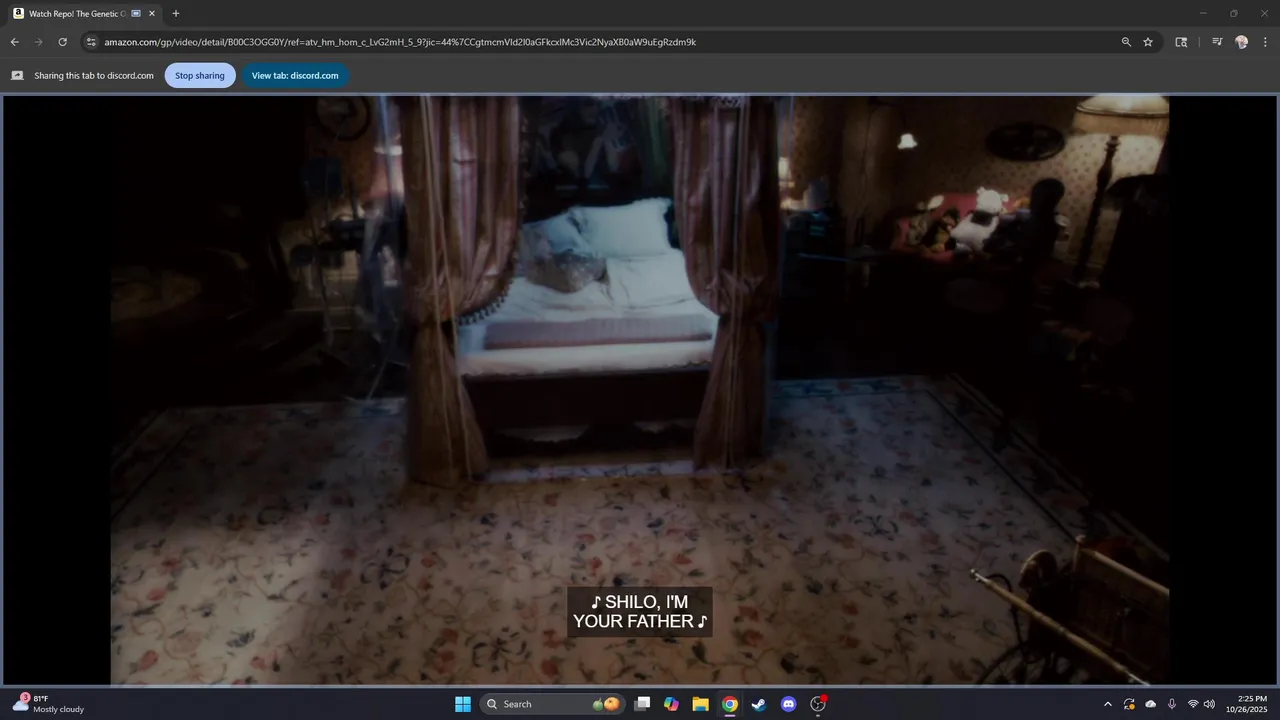Restore down the Chrome window

pos(1233,14)
